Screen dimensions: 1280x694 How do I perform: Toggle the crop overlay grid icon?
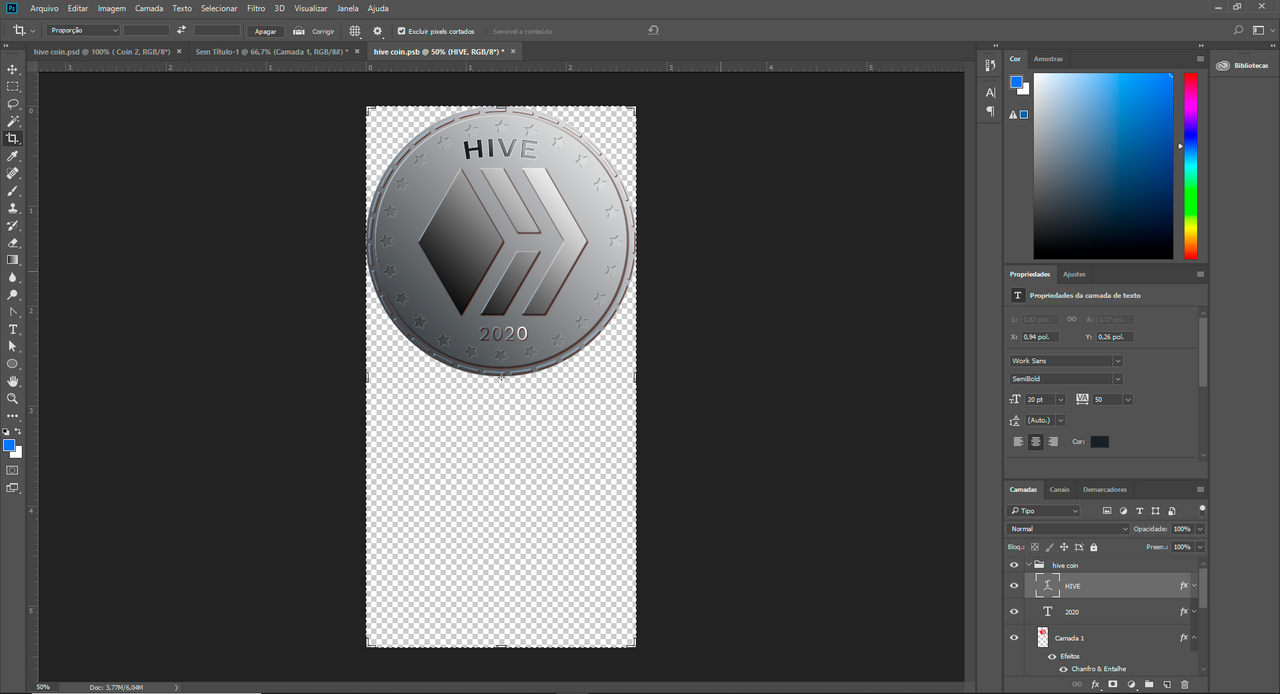pyautogui.click(x=354, y=31)
